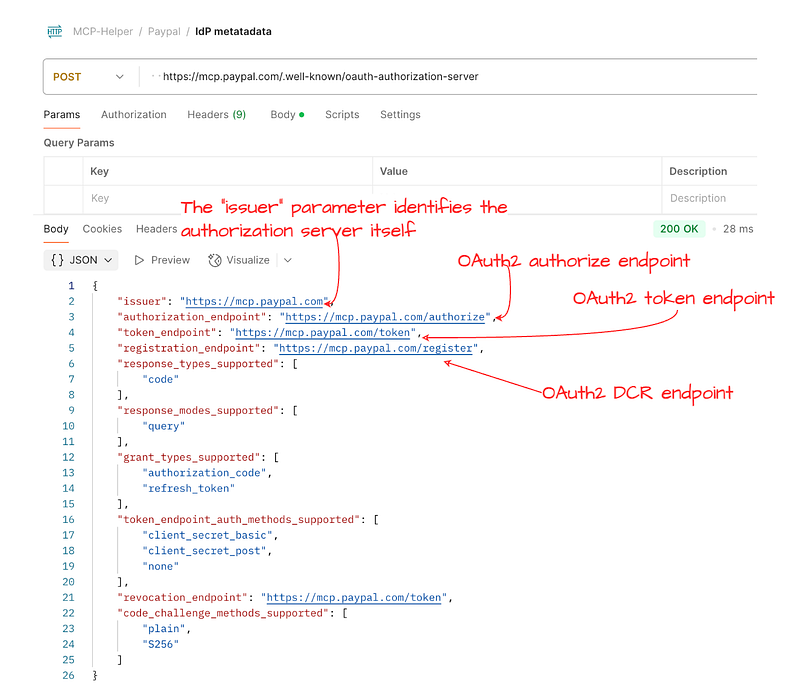Open the POST method dropdown

click(88, 77)
